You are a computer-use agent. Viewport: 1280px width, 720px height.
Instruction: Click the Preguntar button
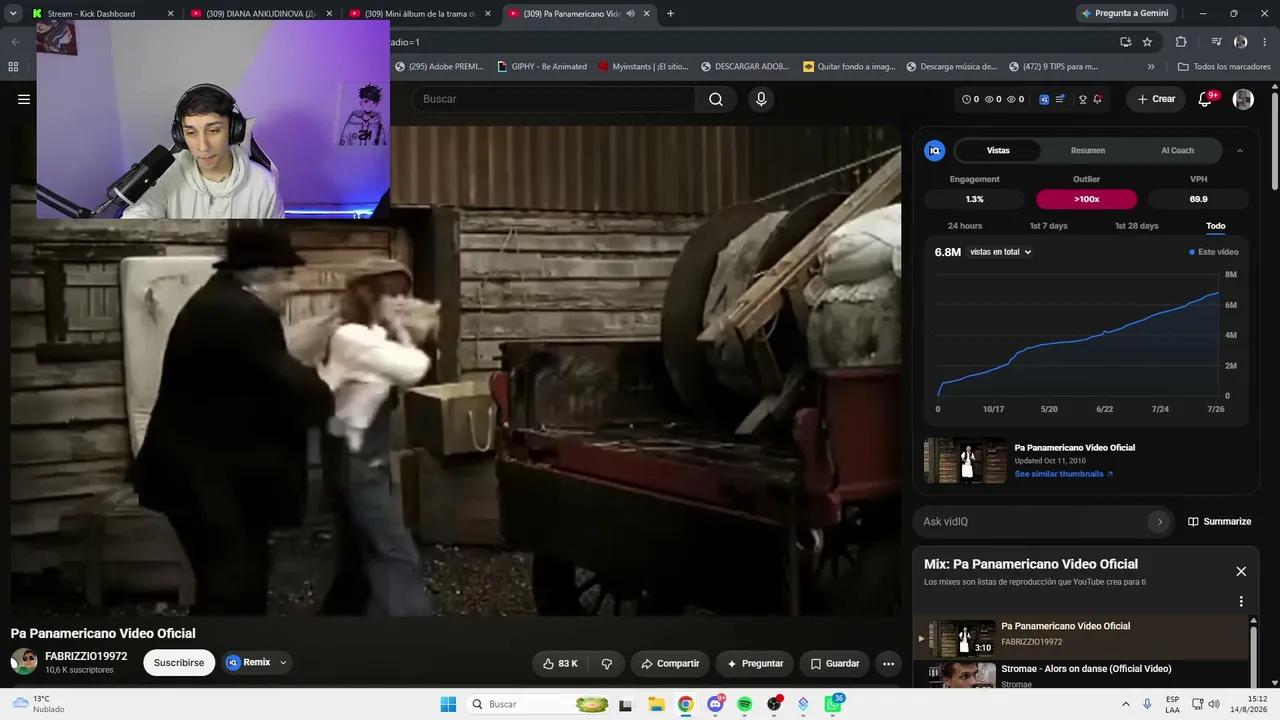pos(755,663)
